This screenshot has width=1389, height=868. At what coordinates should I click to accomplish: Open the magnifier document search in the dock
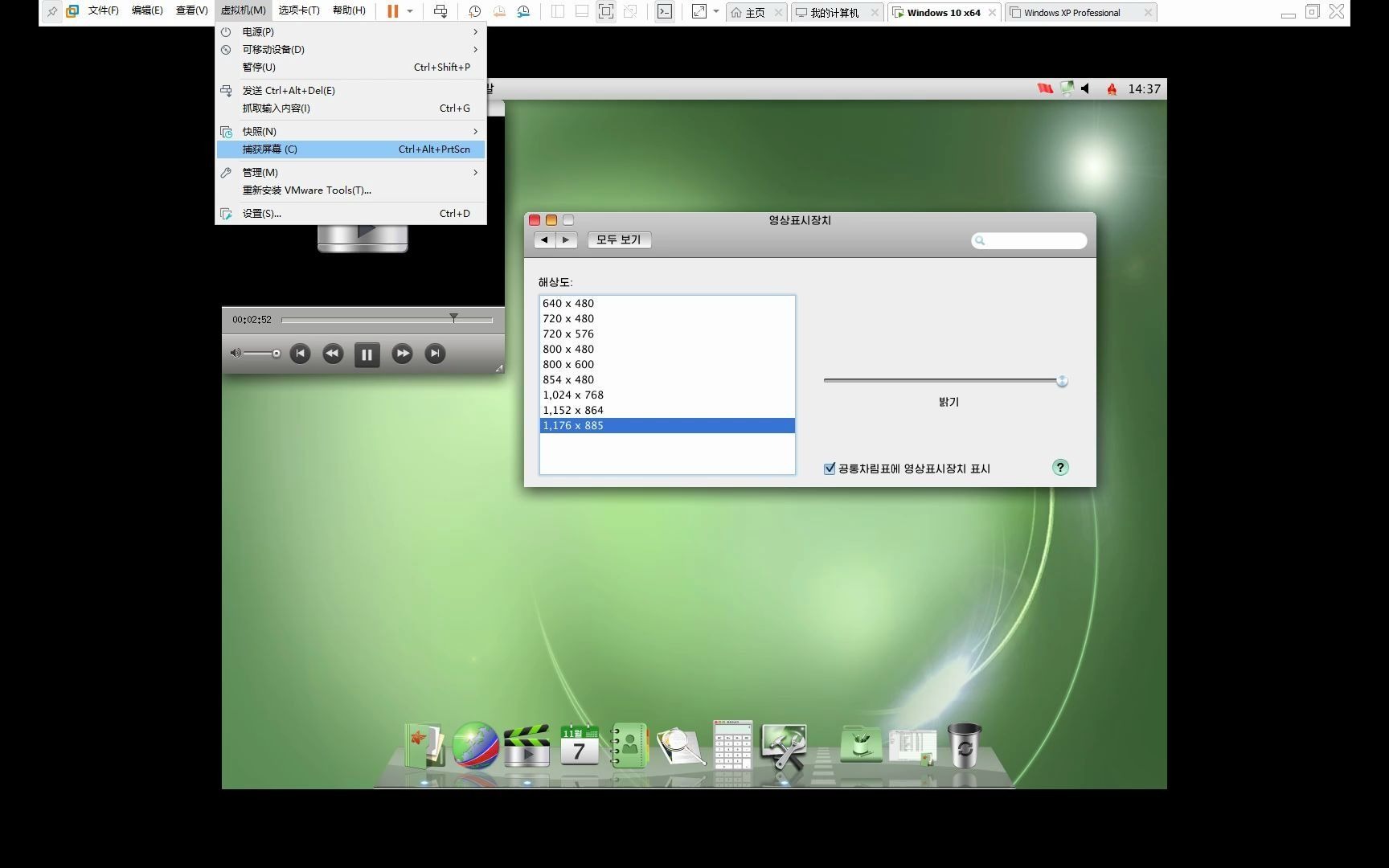coord(681,747)
